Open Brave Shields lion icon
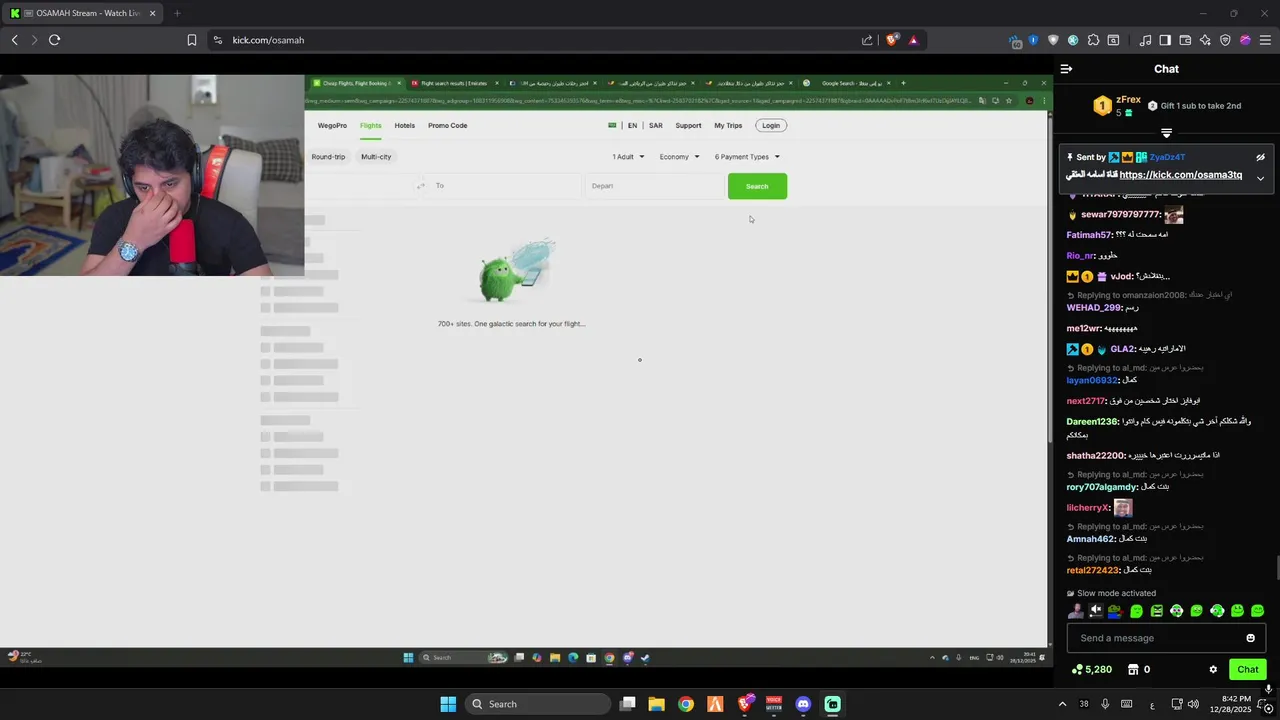This screenshot has height=720, width=1280. (892, 40)
